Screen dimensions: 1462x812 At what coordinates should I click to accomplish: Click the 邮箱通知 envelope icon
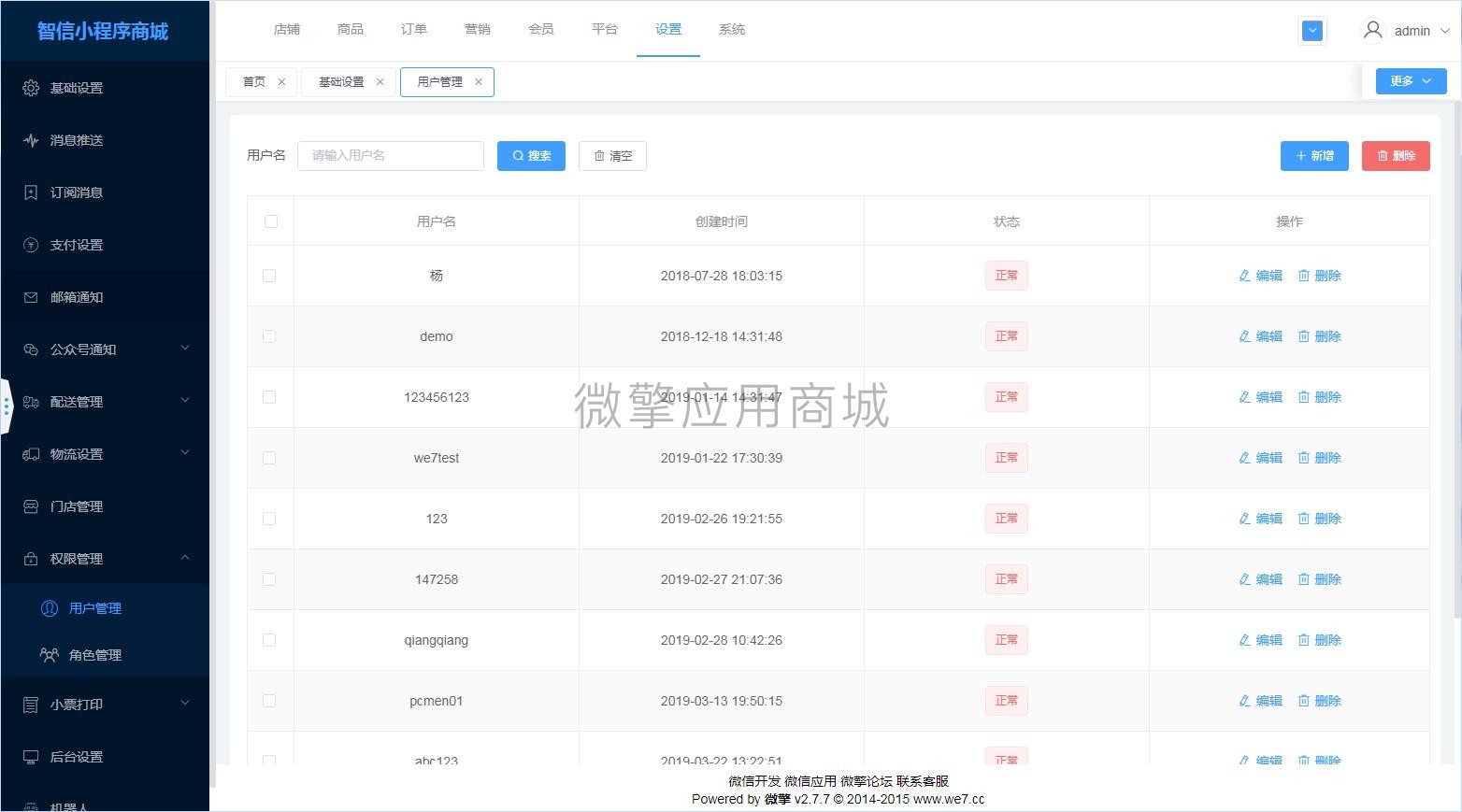click(31, 297)
